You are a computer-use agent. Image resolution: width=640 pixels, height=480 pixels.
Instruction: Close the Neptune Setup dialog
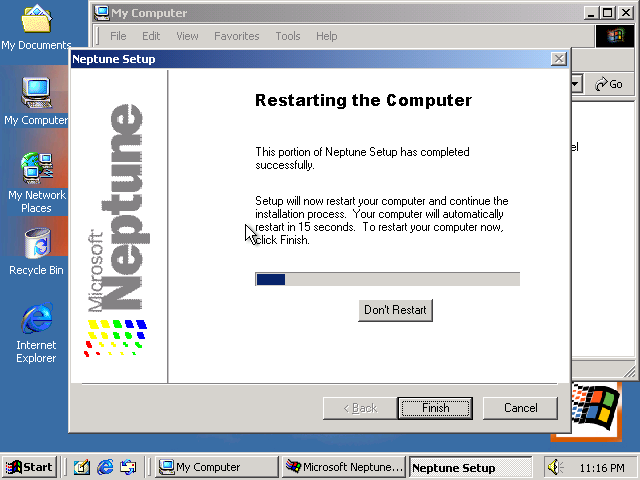558,59
